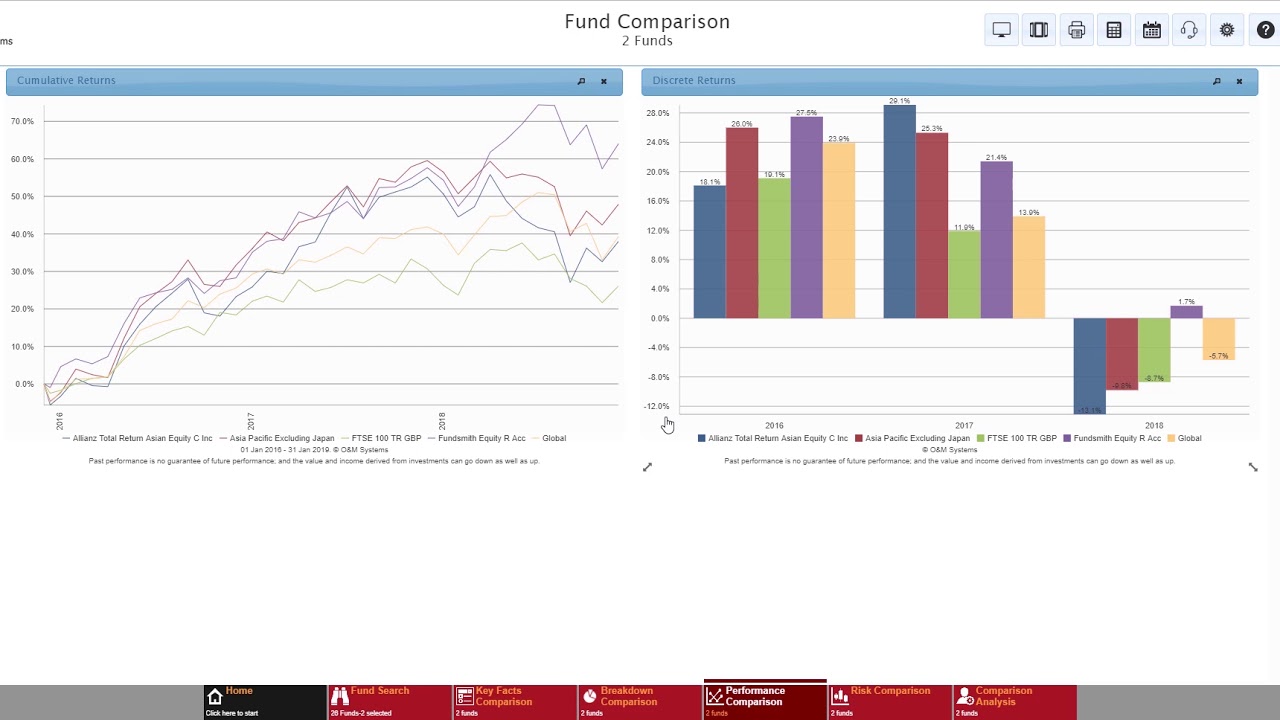
Task: Click the Cumulative Returns panel title
Action: (x=66, y=80)
